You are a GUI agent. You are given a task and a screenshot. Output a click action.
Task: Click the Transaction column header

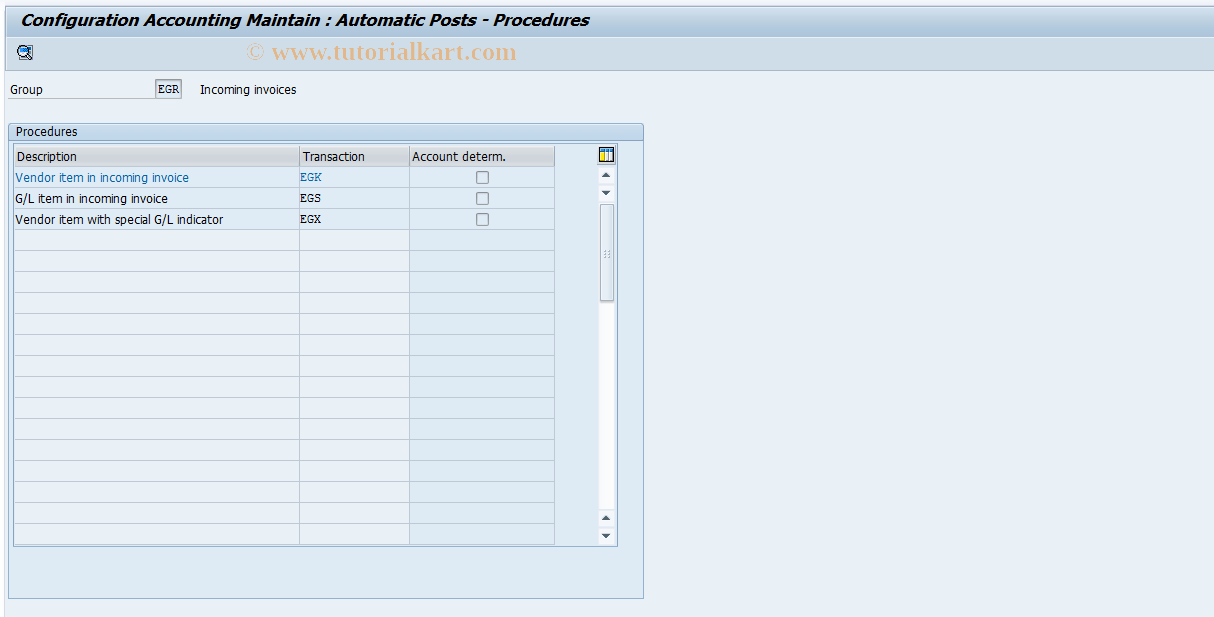point(354,156)
